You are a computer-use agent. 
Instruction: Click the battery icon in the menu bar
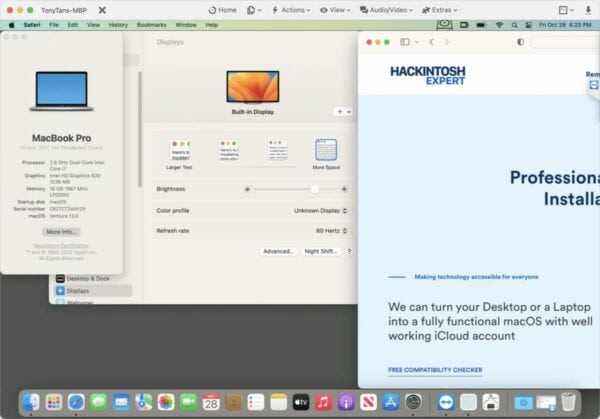pos(481,25)
